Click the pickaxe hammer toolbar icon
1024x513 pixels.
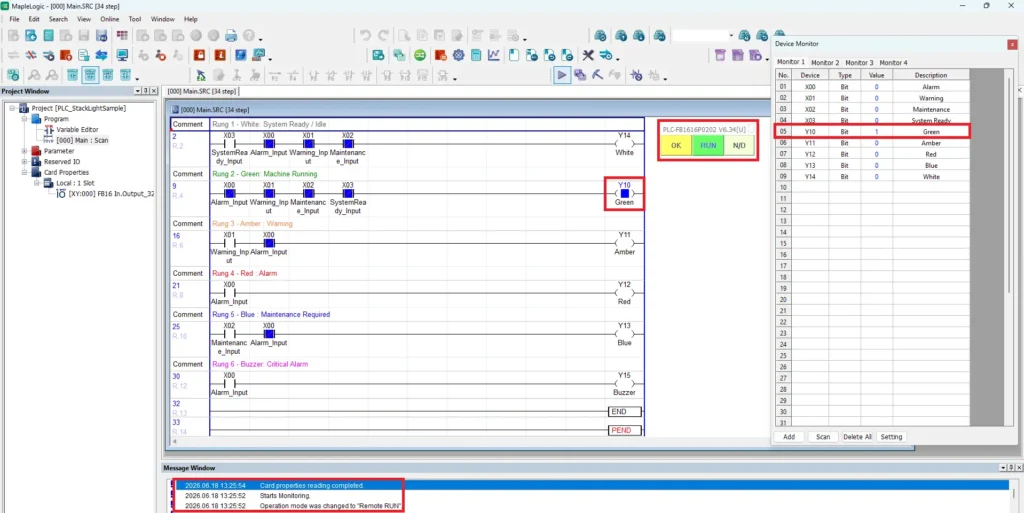point(598,75)
